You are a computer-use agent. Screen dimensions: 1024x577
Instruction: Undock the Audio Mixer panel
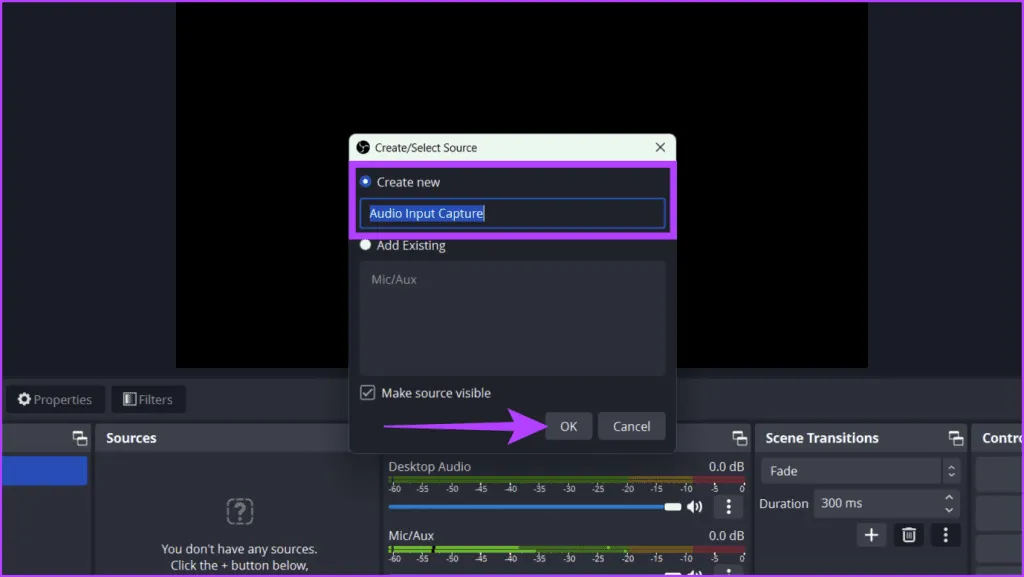(x=740, y=438)
